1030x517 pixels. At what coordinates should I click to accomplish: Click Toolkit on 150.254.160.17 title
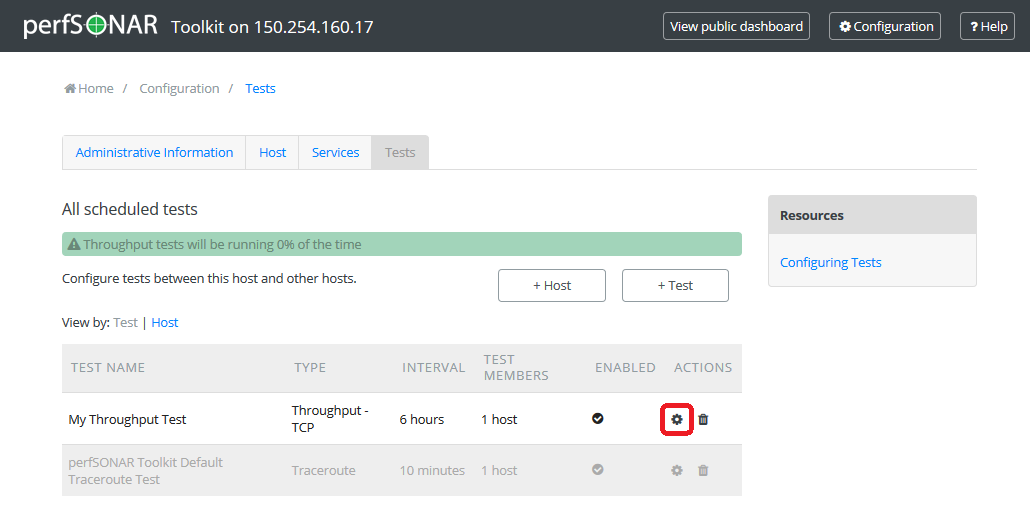[272, 27]
